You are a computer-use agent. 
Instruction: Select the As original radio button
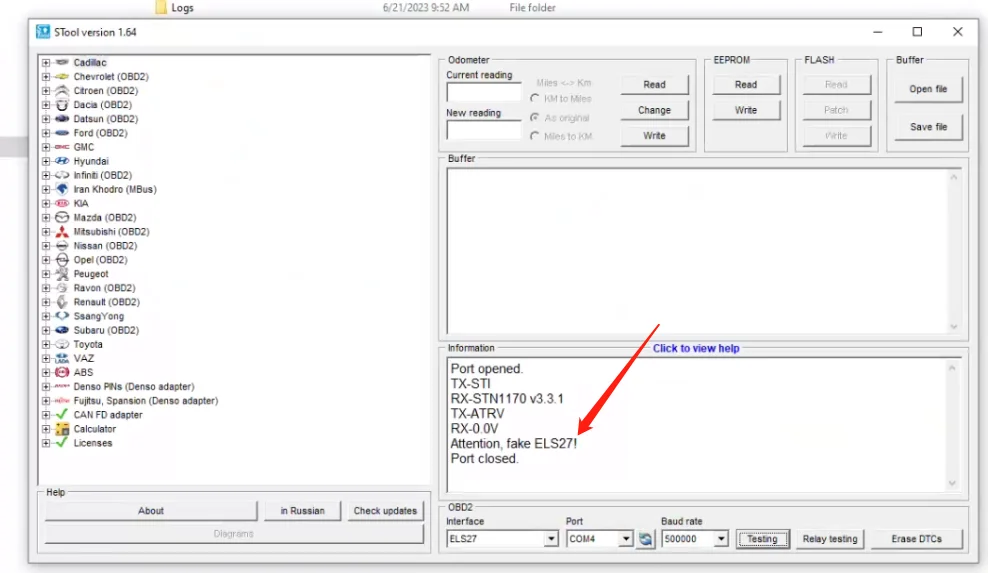tap(534, 117)
